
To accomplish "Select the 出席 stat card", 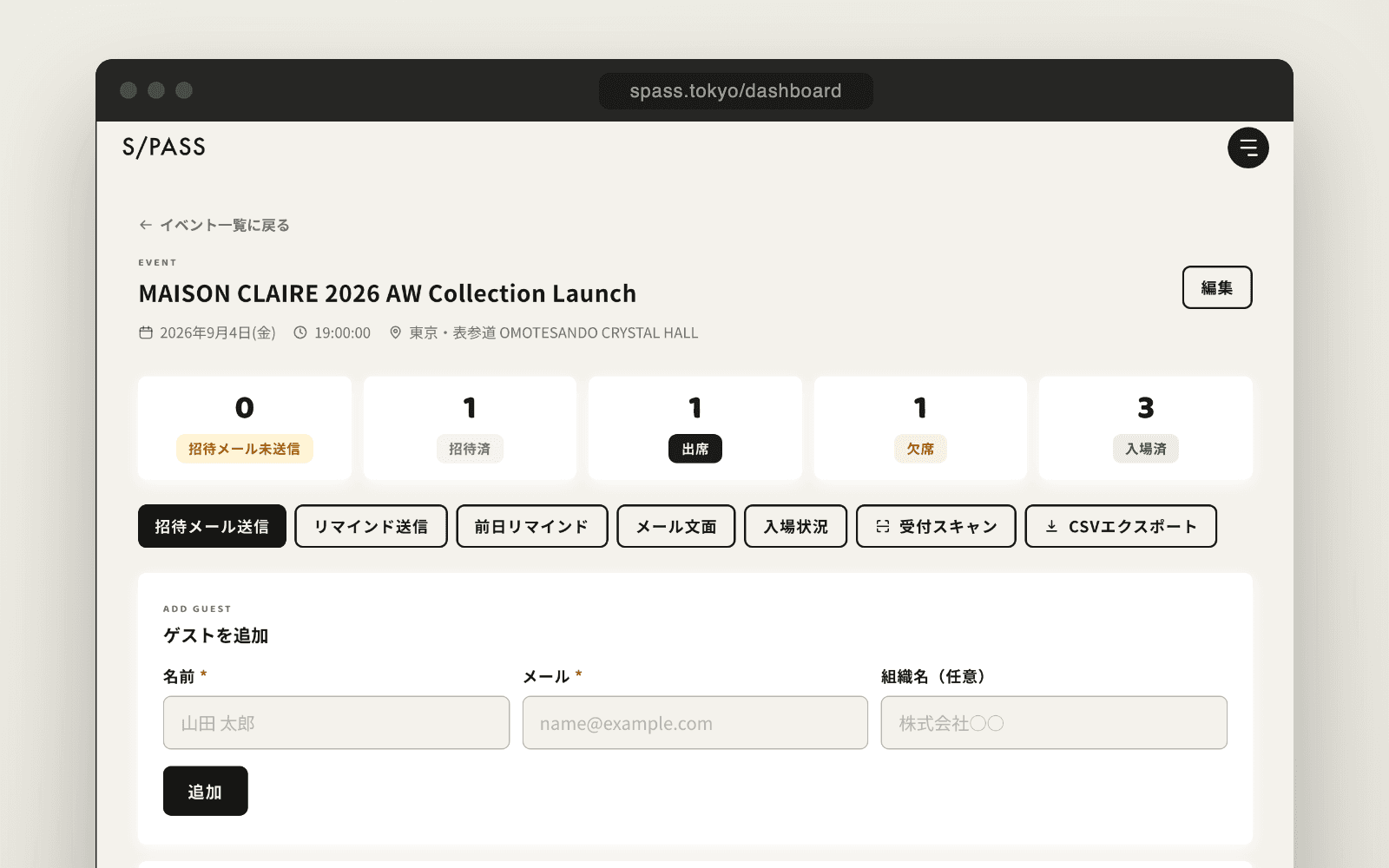I will pos(695,428).
